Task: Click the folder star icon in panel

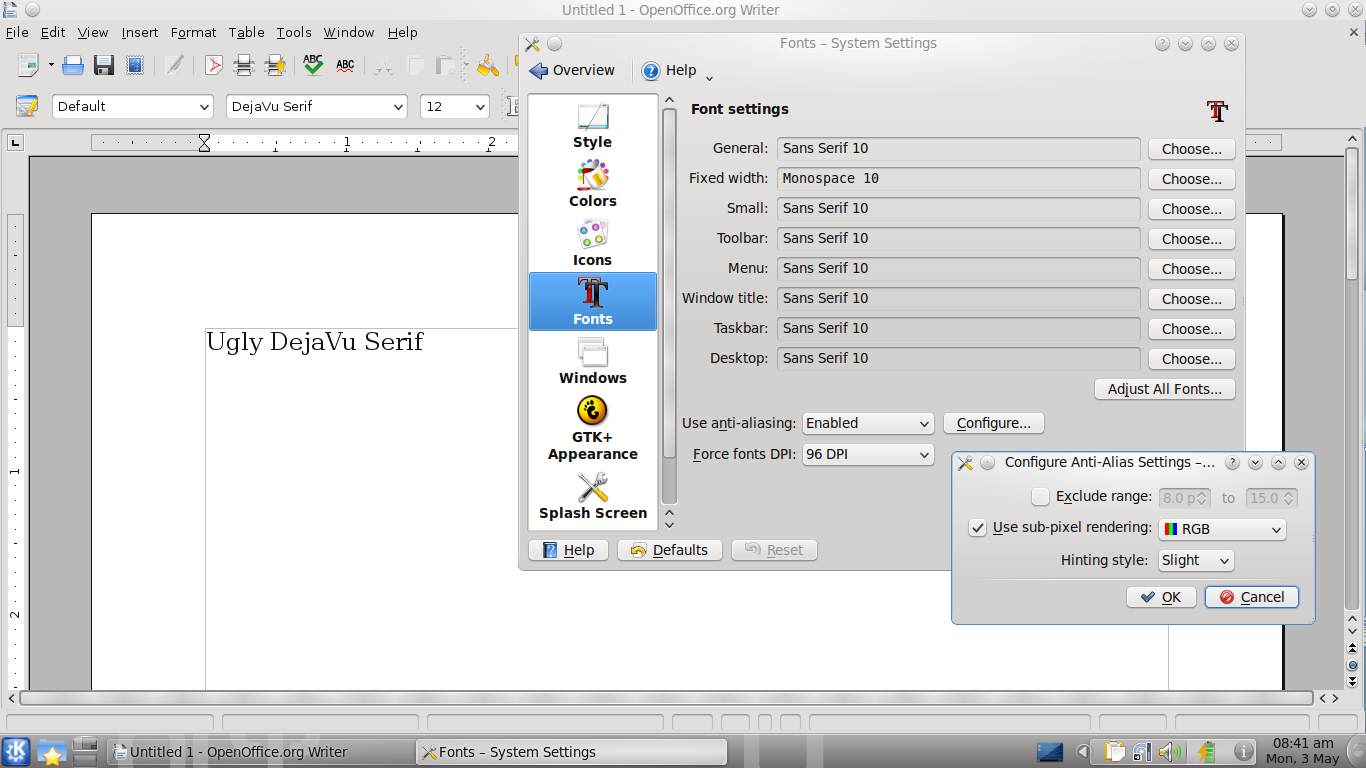Action: (x=51, y=751)
